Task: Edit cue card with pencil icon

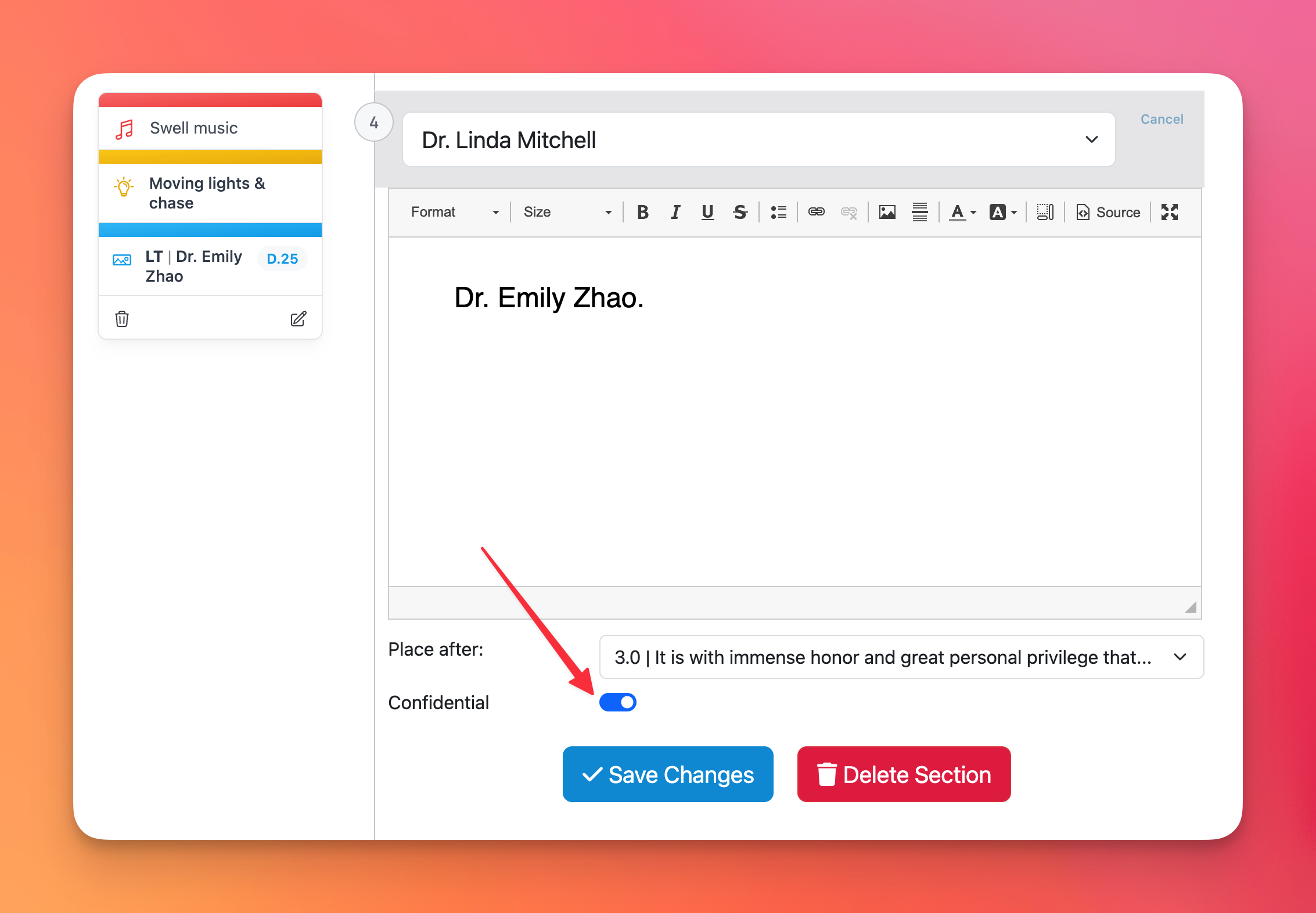Action: click(x=298, y=319)
